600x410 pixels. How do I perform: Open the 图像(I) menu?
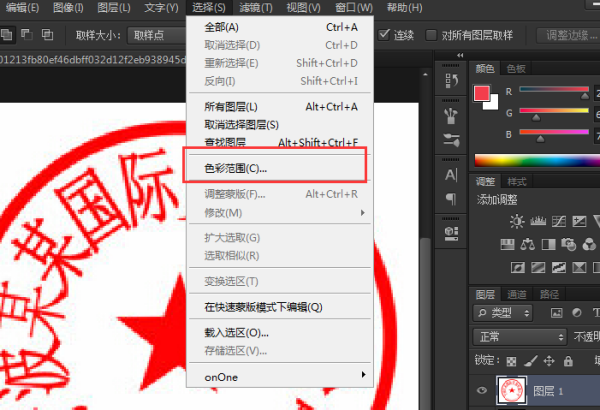68,7
